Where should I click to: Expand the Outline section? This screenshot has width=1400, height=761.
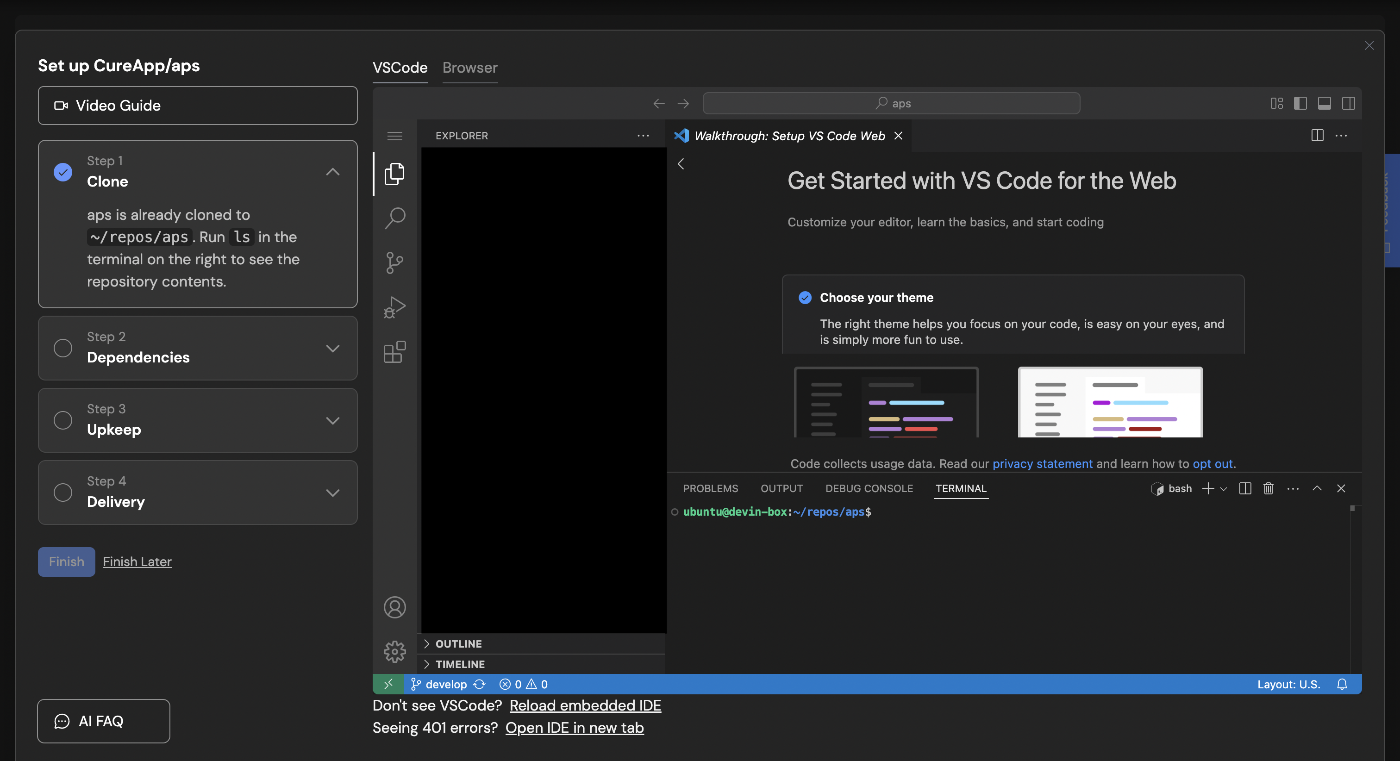(x=543, y=644)
